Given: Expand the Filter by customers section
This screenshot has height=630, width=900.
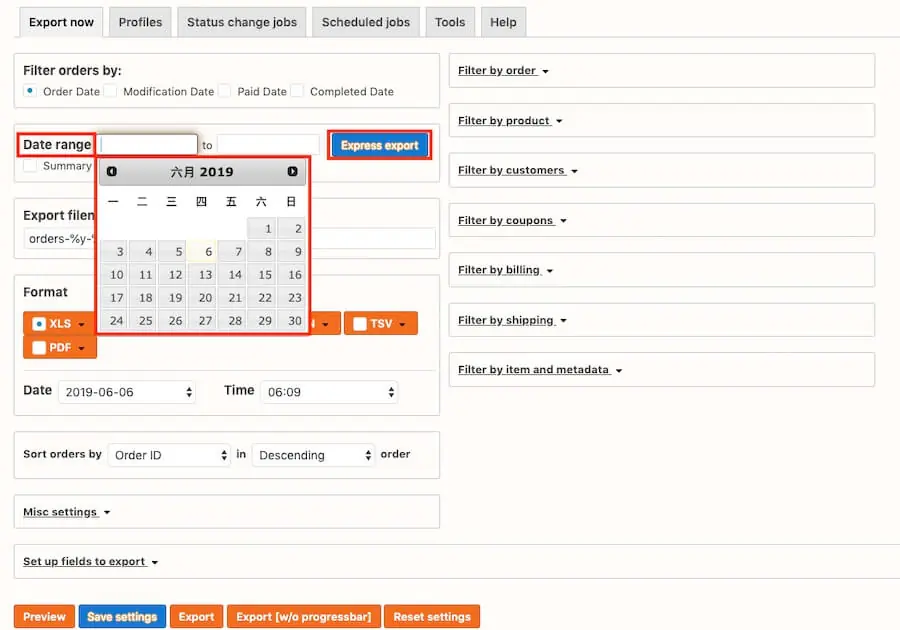Looking at the screenshot, I should pyautogui.click(x=517, y=170).
